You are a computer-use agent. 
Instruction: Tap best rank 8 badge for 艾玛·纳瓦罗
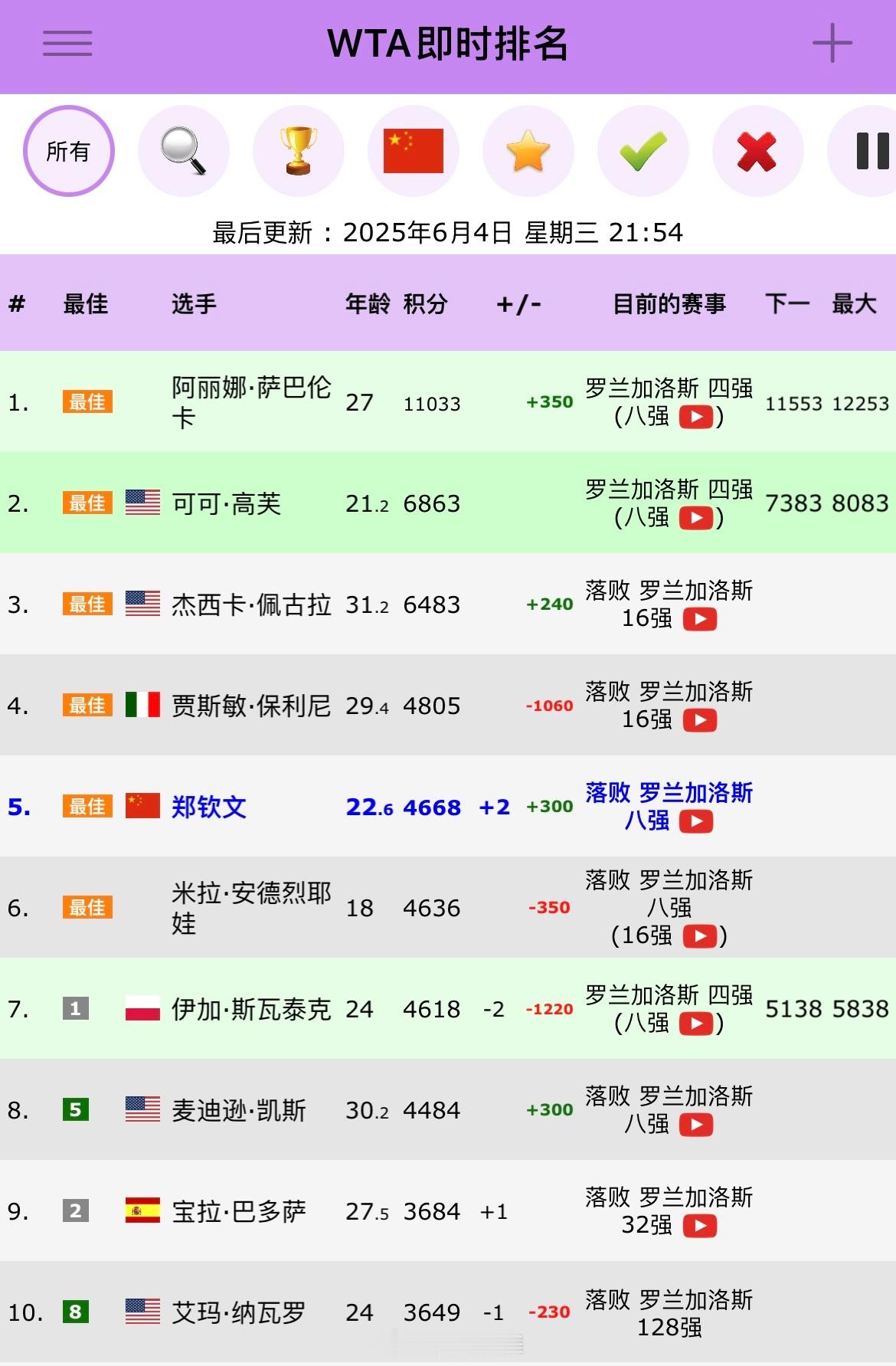(76, 1312)
